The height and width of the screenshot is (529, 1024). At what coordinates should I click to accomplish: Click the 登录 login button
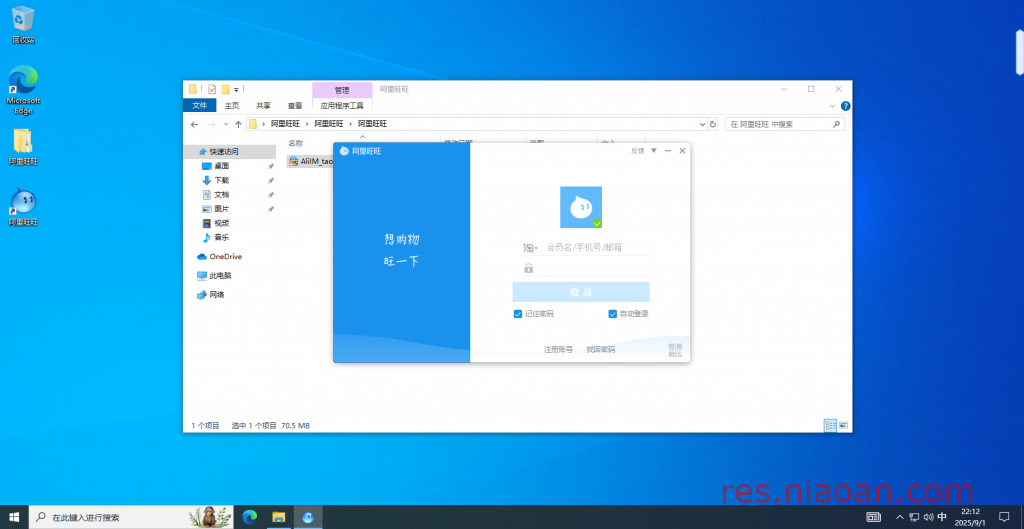click(581, 292)
